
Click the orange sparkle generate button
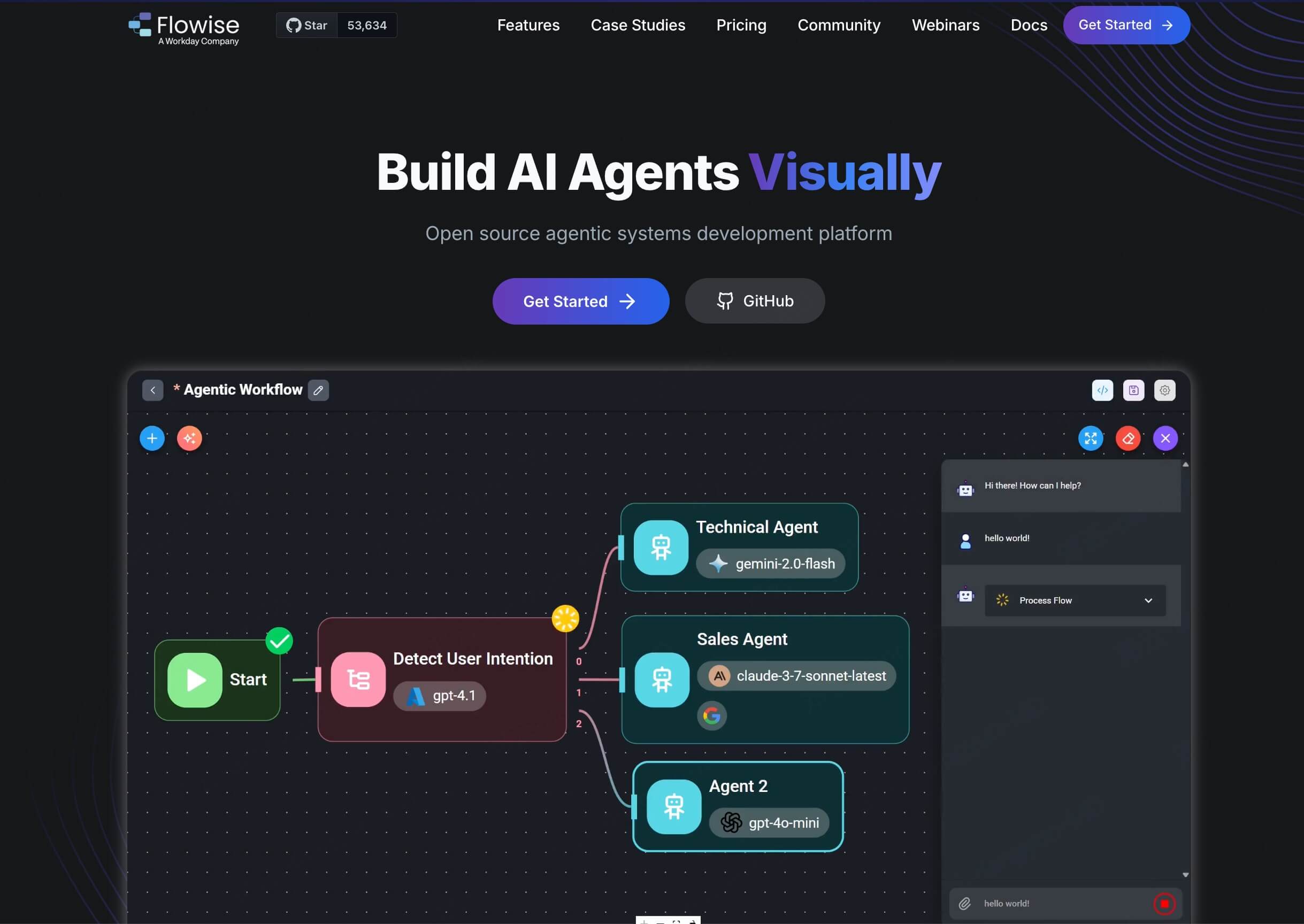tap(189, 438)
